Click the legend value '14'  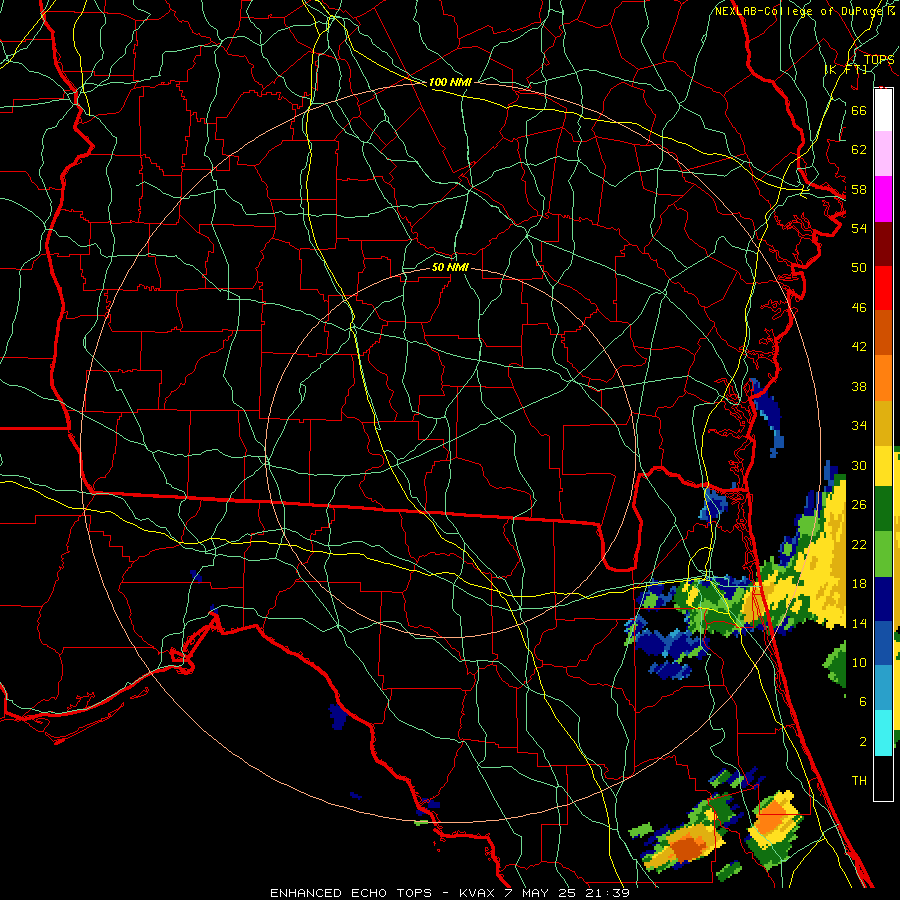tap(859, 623)
